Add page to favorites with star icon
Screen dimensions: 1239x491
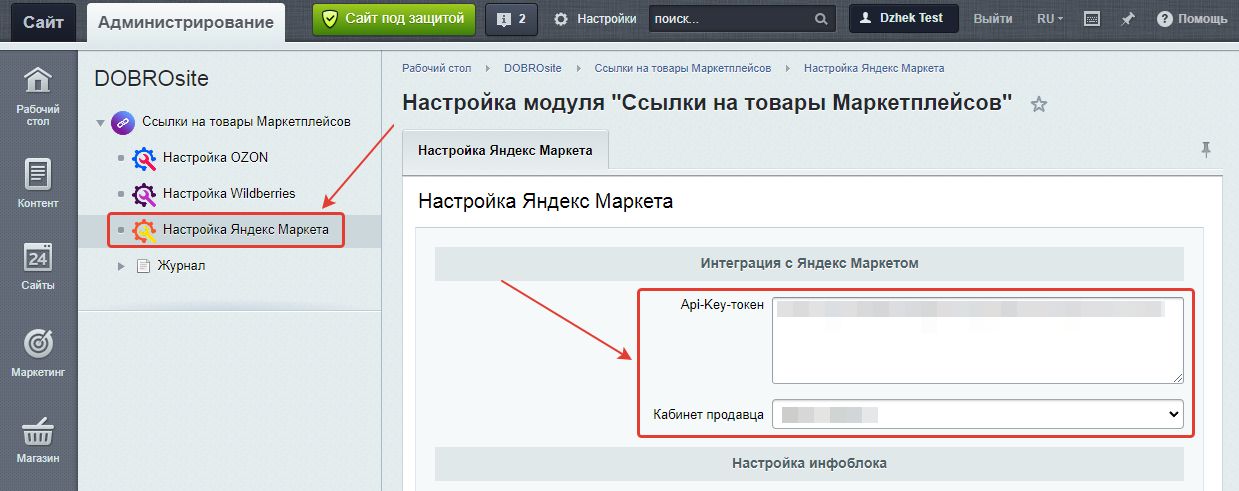1039,103
